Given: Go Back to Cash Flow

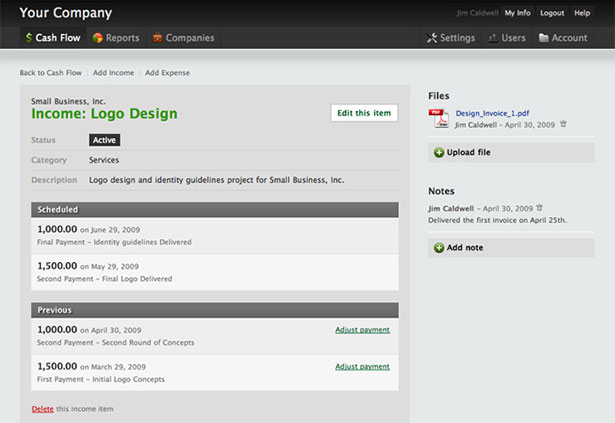Looking at the screenshot, I should 51,73.
